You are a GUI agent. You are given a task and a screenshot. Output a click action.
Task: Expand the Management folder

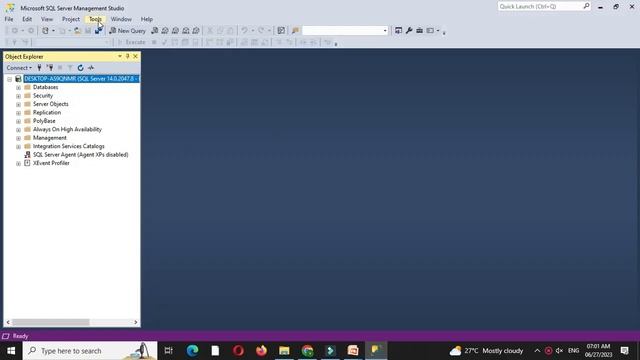(18, 138)
